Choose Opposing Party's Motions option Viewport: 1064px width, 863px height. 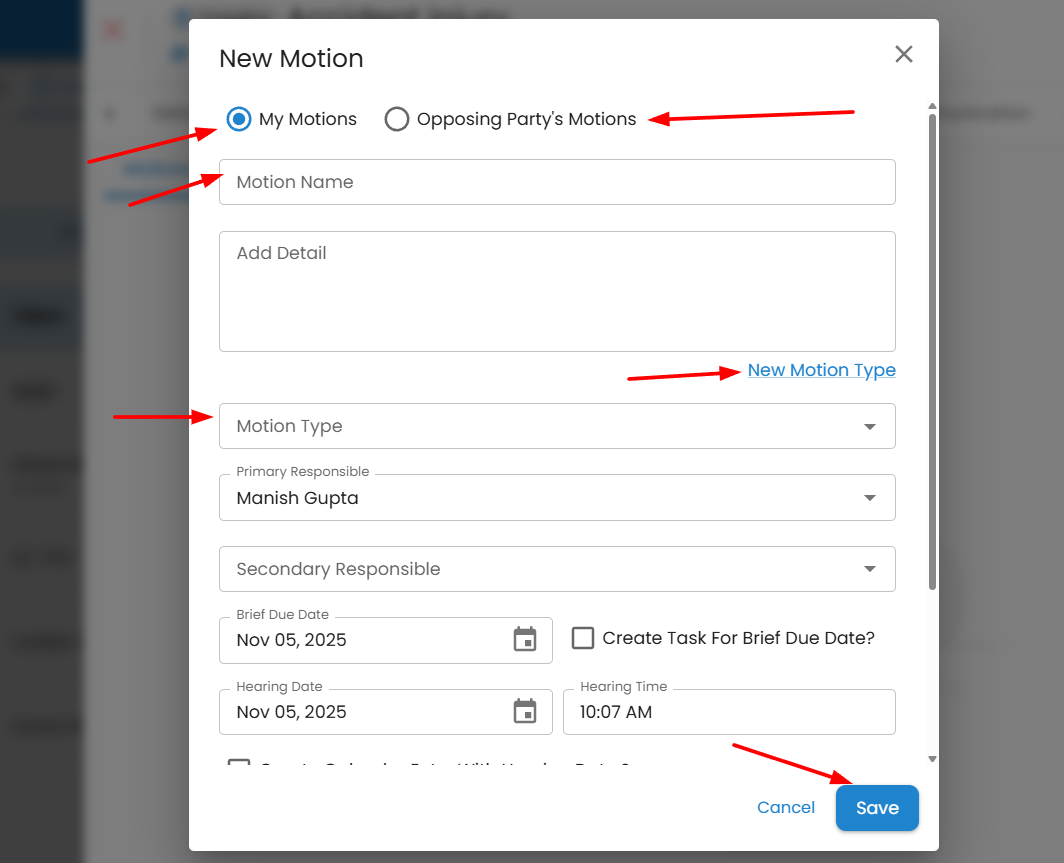(397, 119)
